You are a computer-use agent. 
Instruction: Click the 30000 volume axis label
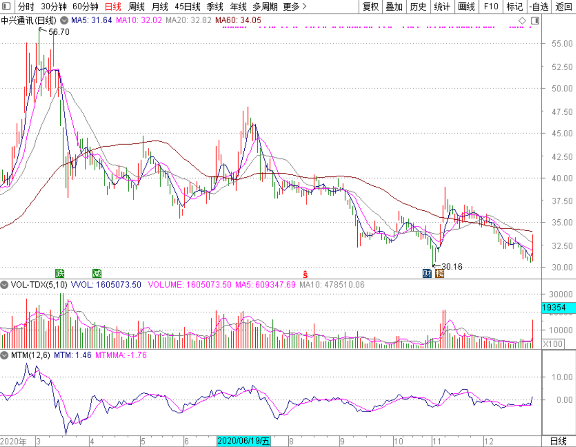pos(561,294)
